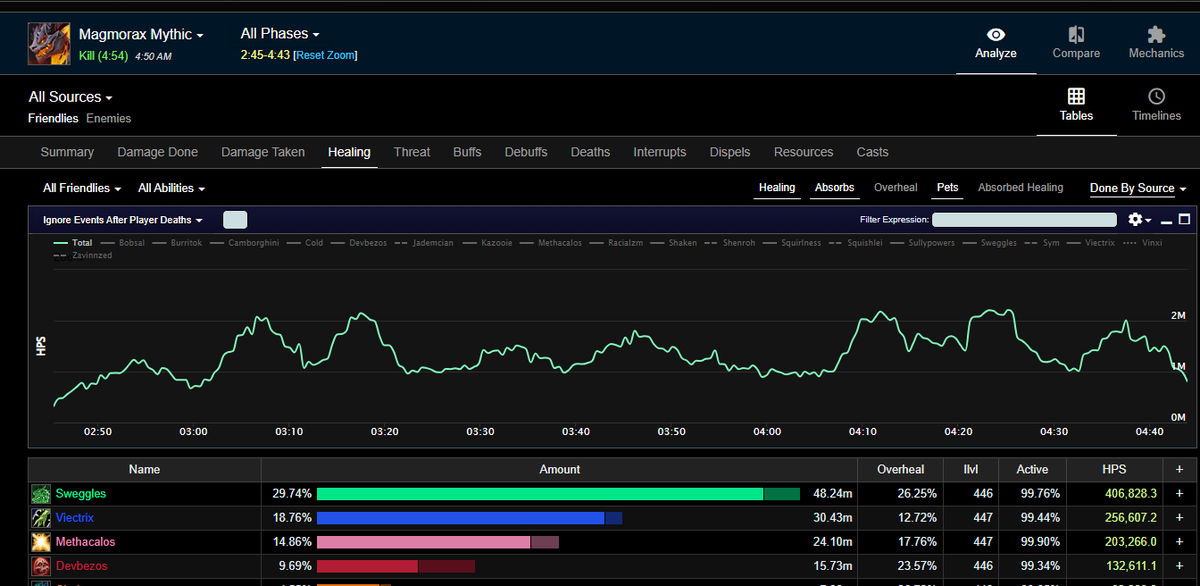Viewport: 1200px width, 586px height.
Task: Click the Reset Zoom link
Action: [325, 55]
